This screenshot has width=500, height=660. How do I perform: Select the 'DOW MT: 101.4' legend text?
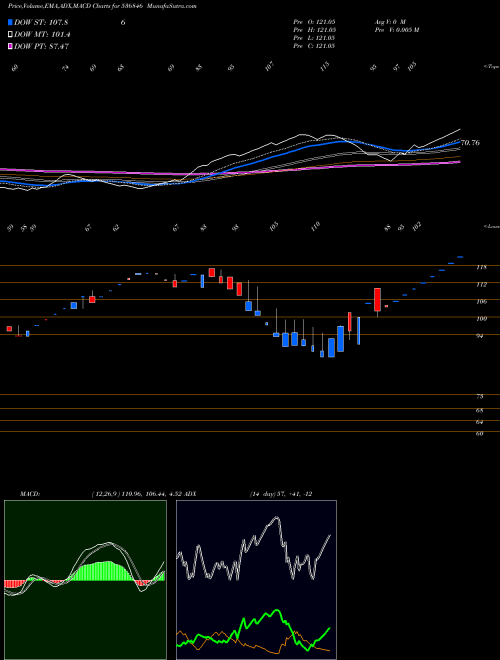pyautogui.click(x=42, y=35)
